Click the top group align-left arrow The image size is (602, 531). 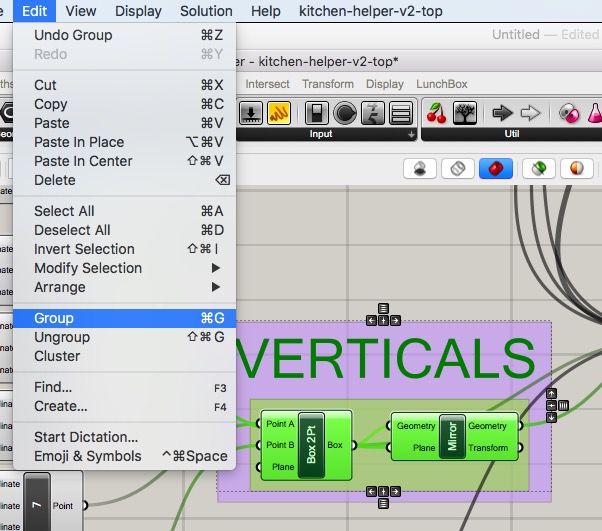[x=371, y=321]
